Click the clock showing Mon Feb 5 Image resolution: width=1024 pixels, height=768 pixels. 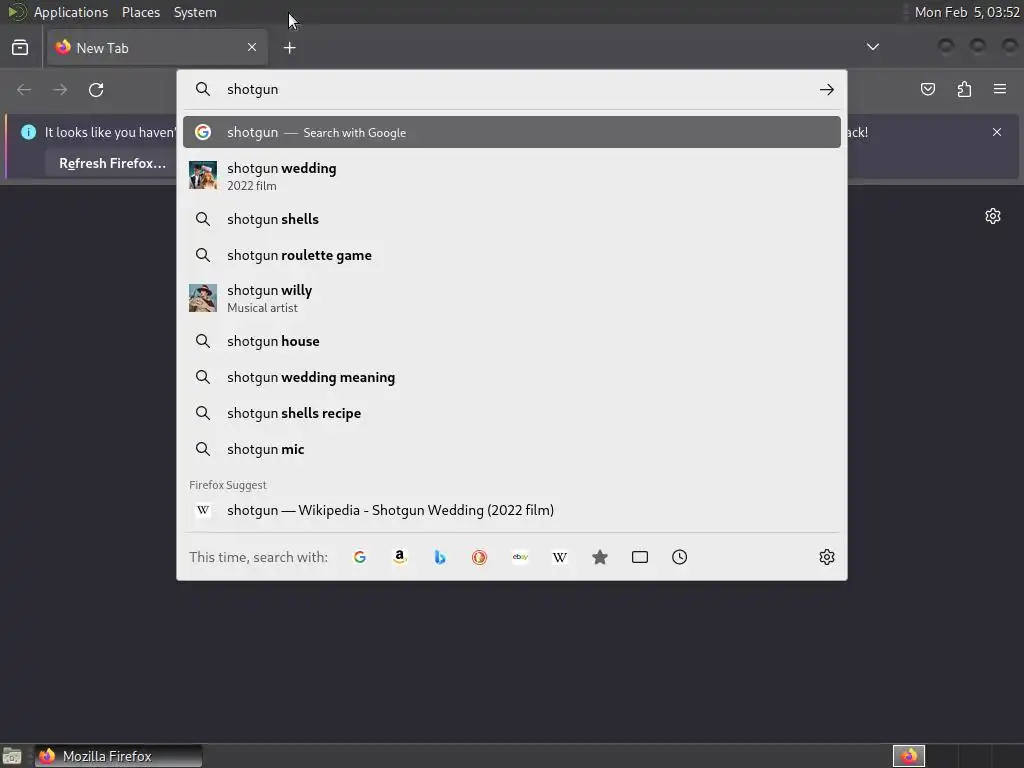[967, 12]
